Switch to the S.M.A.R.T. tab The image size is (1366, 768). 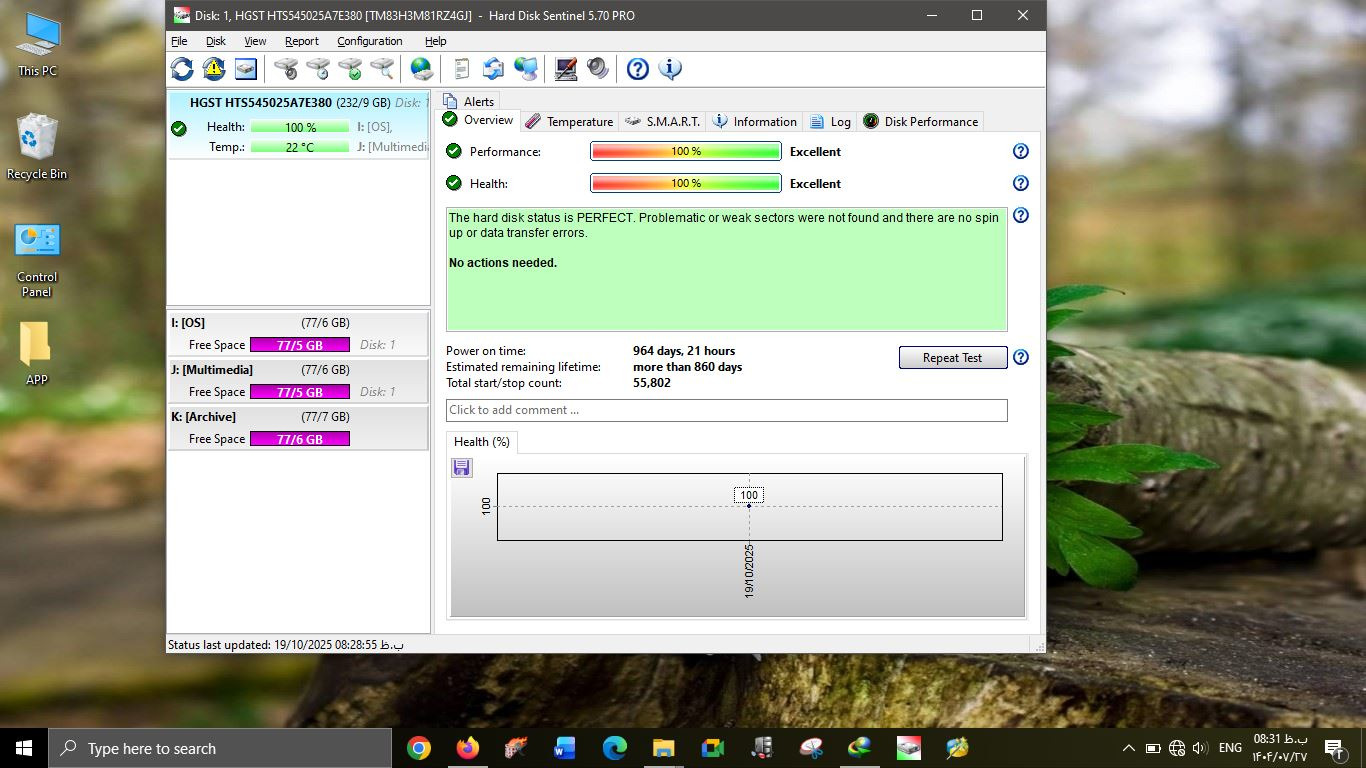[x=663, y=122]
